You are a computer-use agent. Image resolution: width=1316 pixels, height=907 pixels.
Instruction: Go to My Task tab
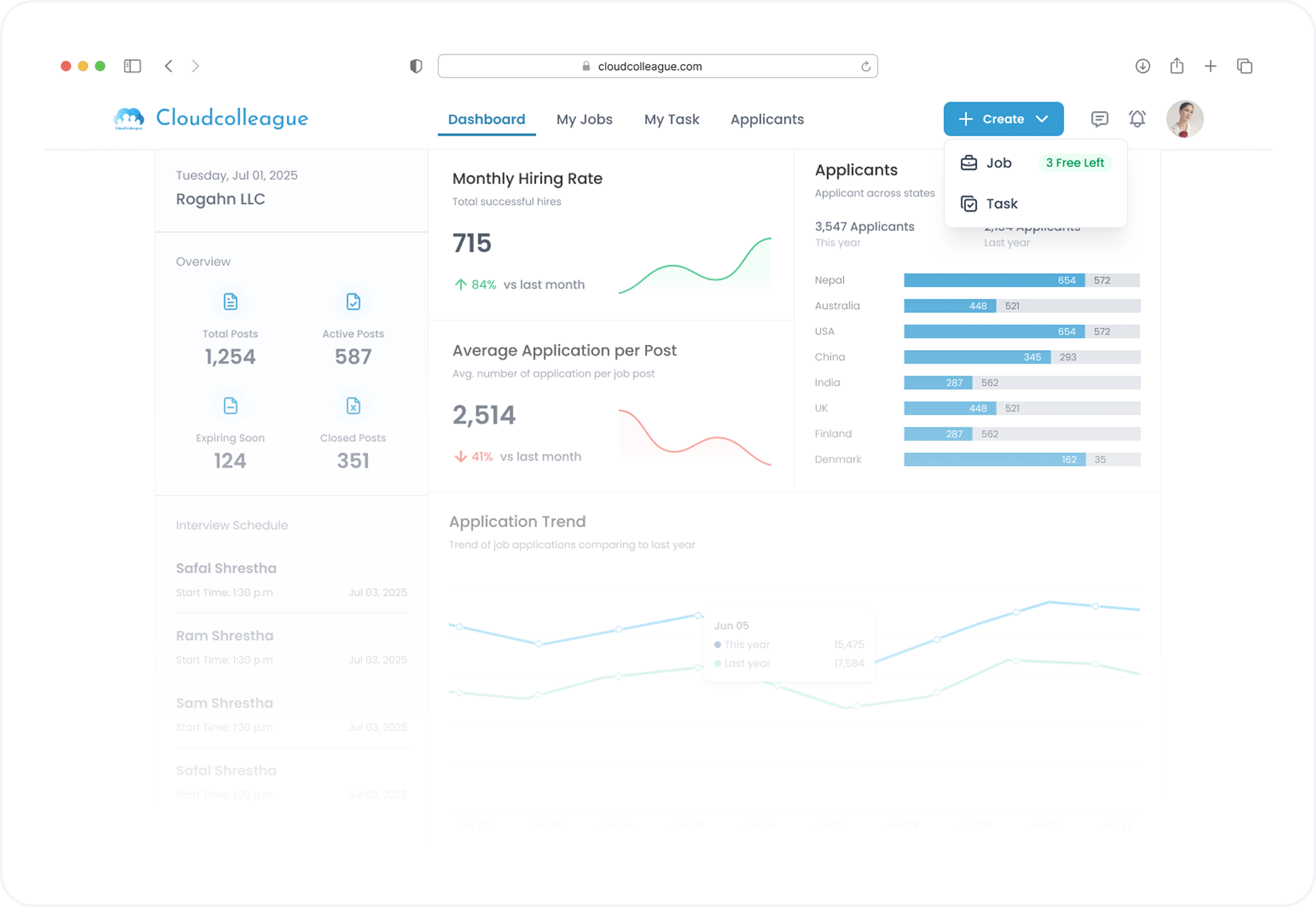(671, 119)
